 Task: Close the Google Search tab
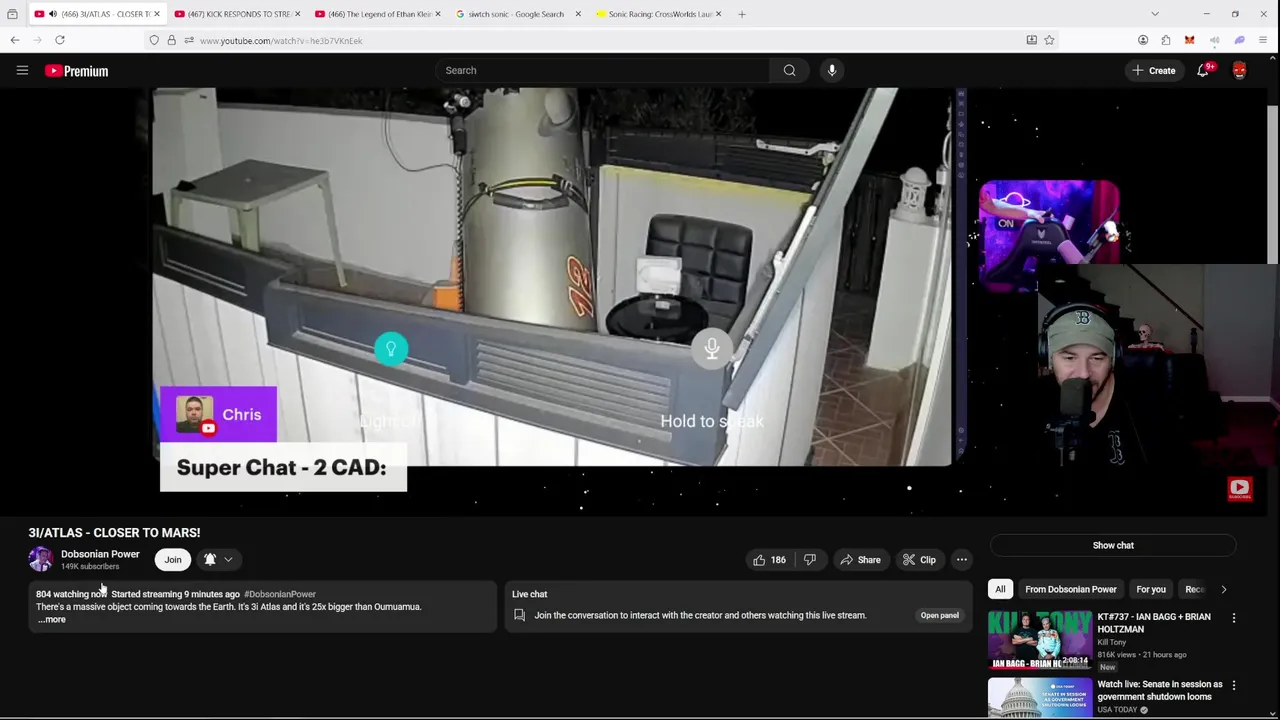point(577,14)
